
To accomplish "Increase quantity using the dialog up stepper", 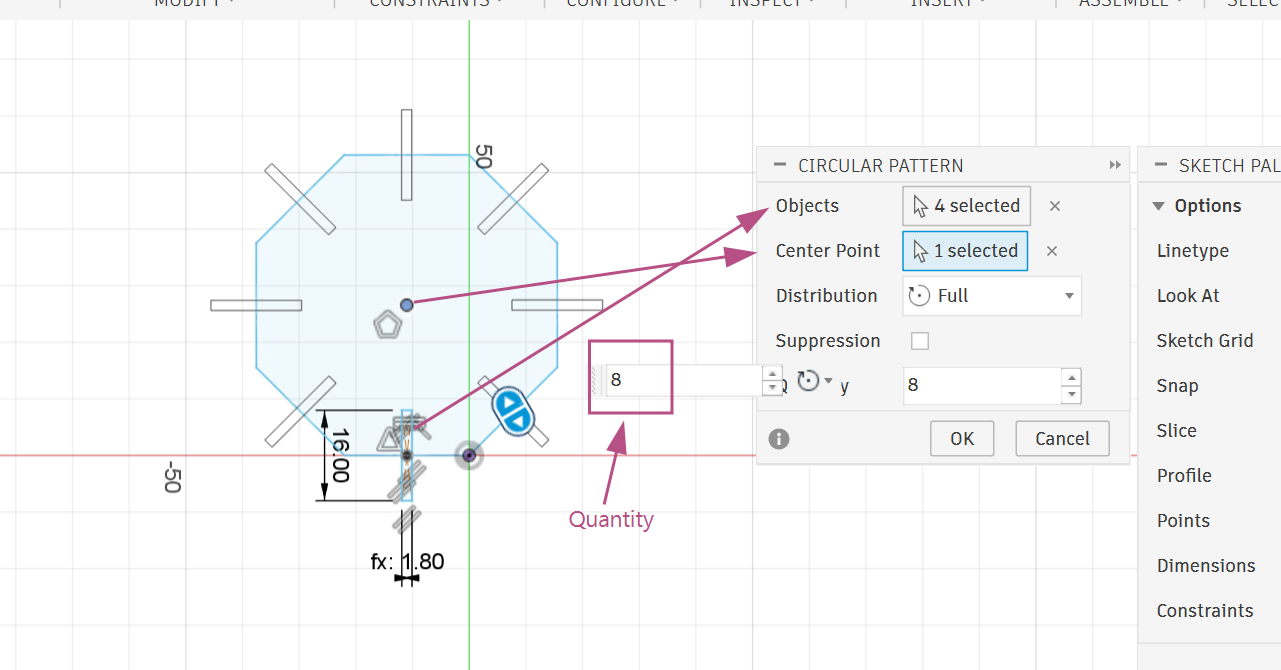I will pyautogui.click(x=1072, y=377).
